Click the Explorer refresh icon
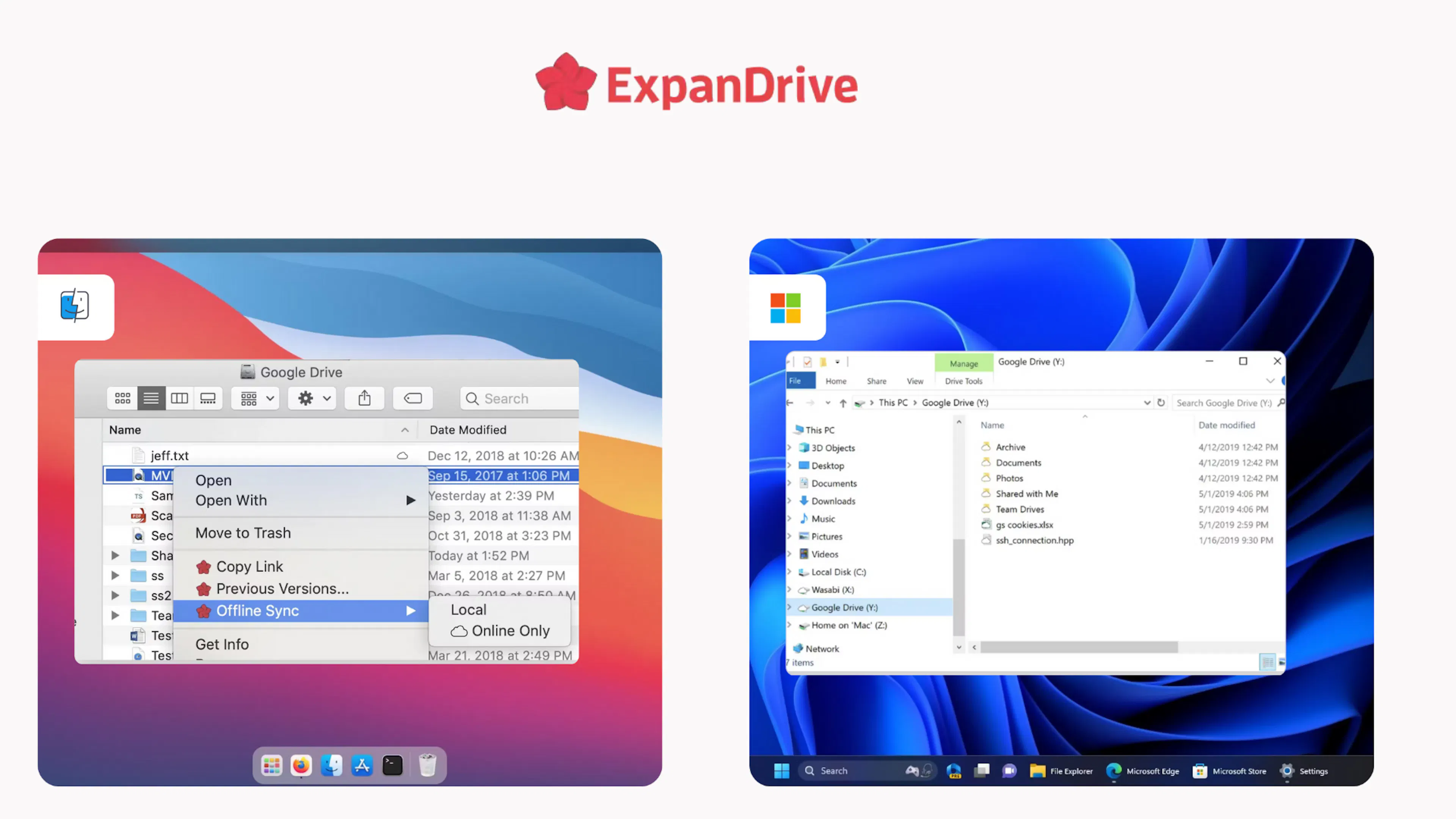1456x819 pixels. (1161, 402)
